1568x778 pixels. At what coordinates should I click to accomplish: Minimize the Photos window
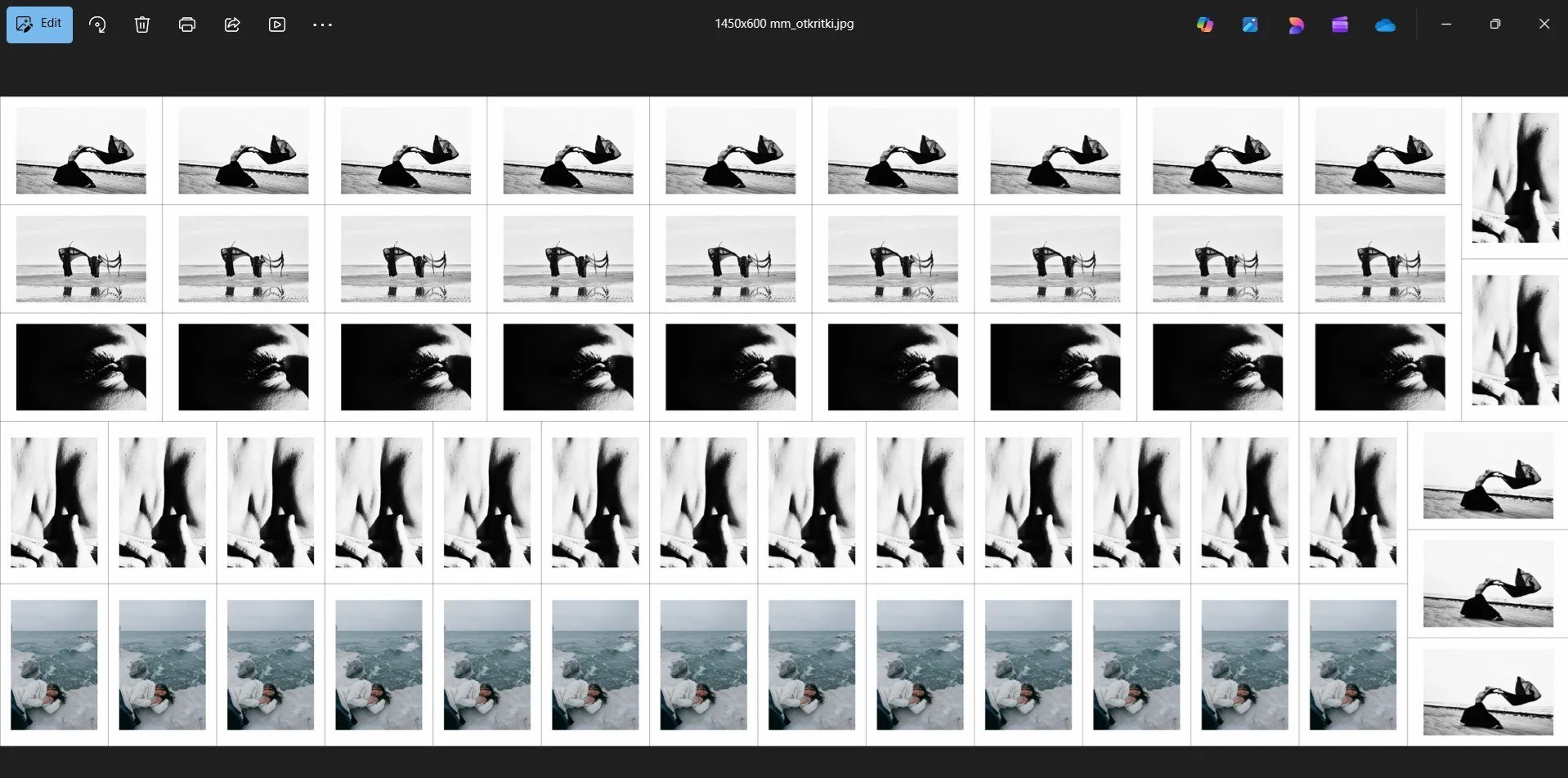point(1446,24)
